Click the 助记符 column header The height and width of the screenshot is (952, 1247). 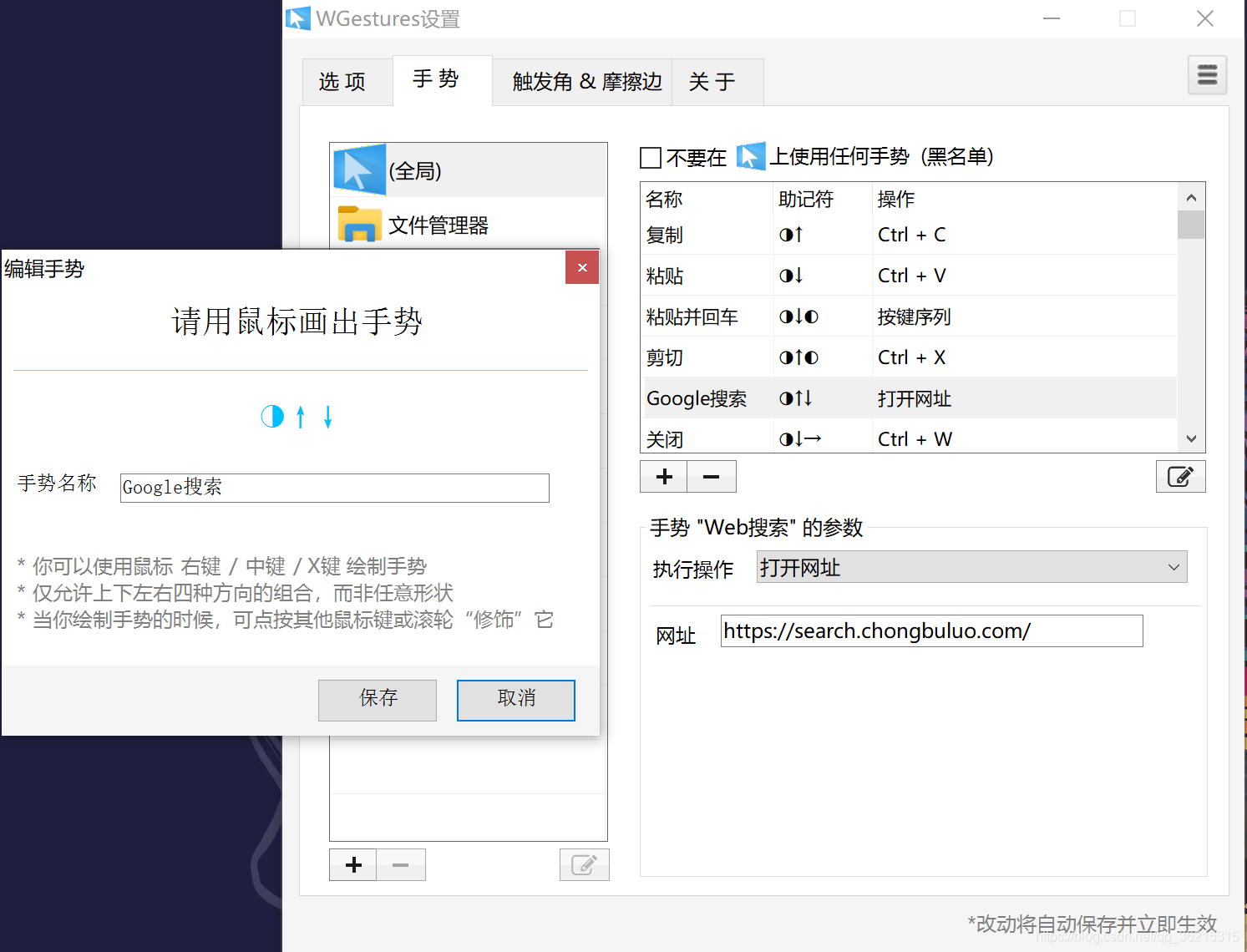[x=823, y=199]
